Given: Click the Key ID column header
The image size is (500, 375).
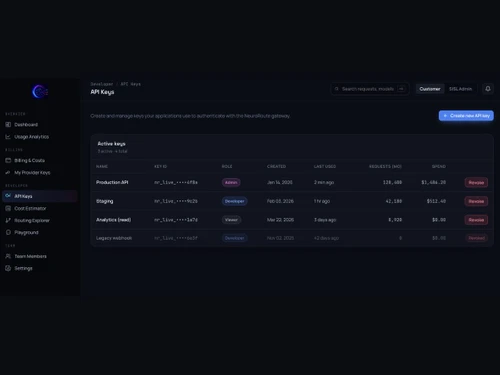Looking at the screenshot, I should 160,166.
